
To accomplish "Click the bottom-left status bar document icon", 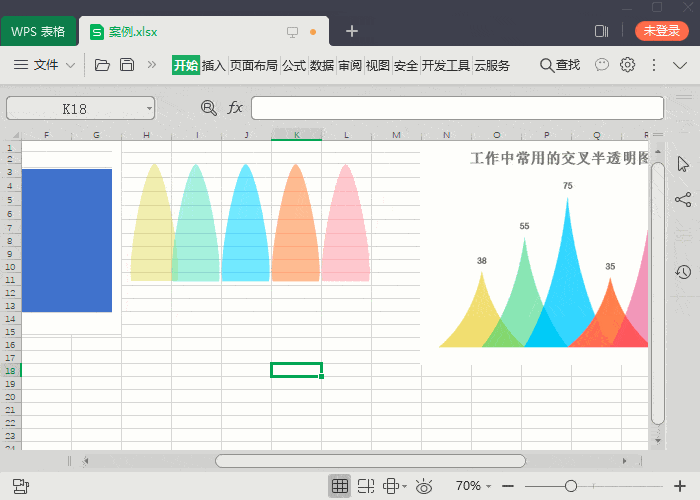I will point(21,486).
